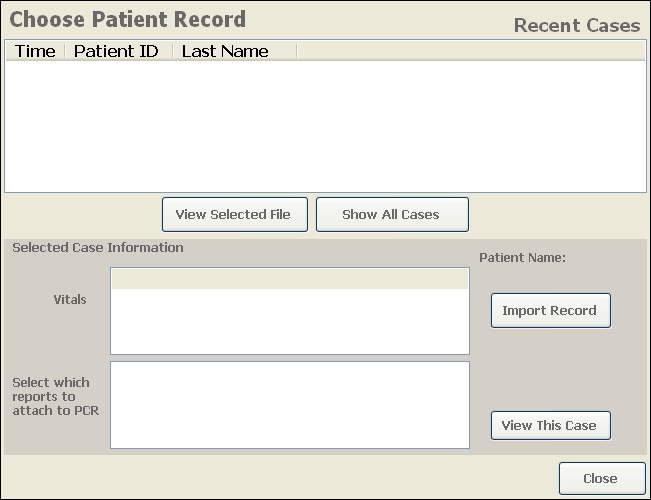This screenshot has height=500, width=651.
Task: Sort cases by the Time column header
Action: (35, 51)
